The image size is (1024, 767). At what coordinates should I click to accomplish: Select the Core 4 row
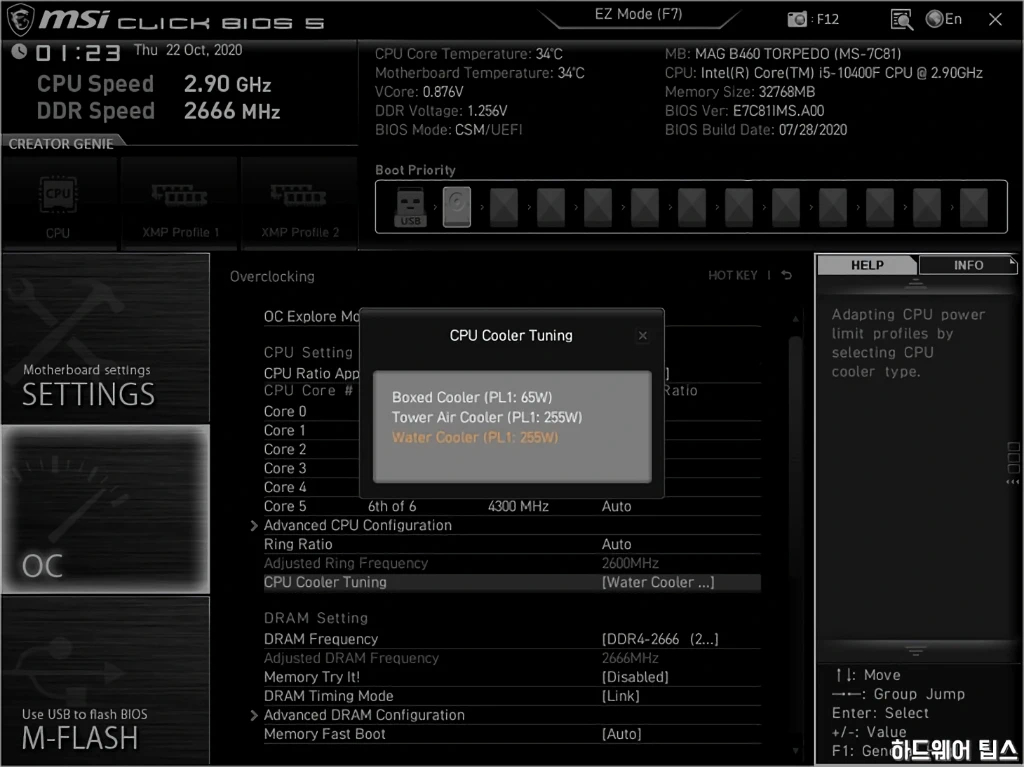(312, 487)
